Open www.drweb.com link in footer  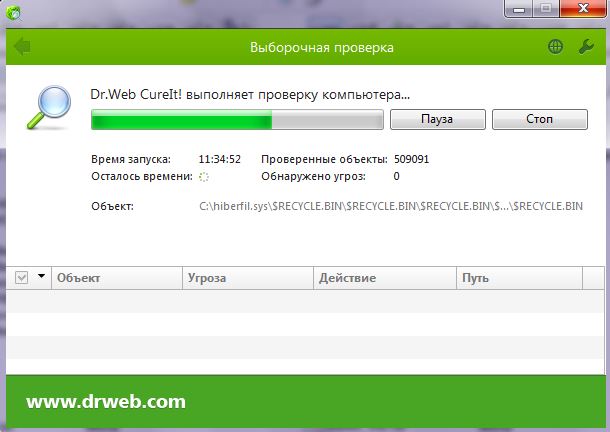click(x=106, y=402)
